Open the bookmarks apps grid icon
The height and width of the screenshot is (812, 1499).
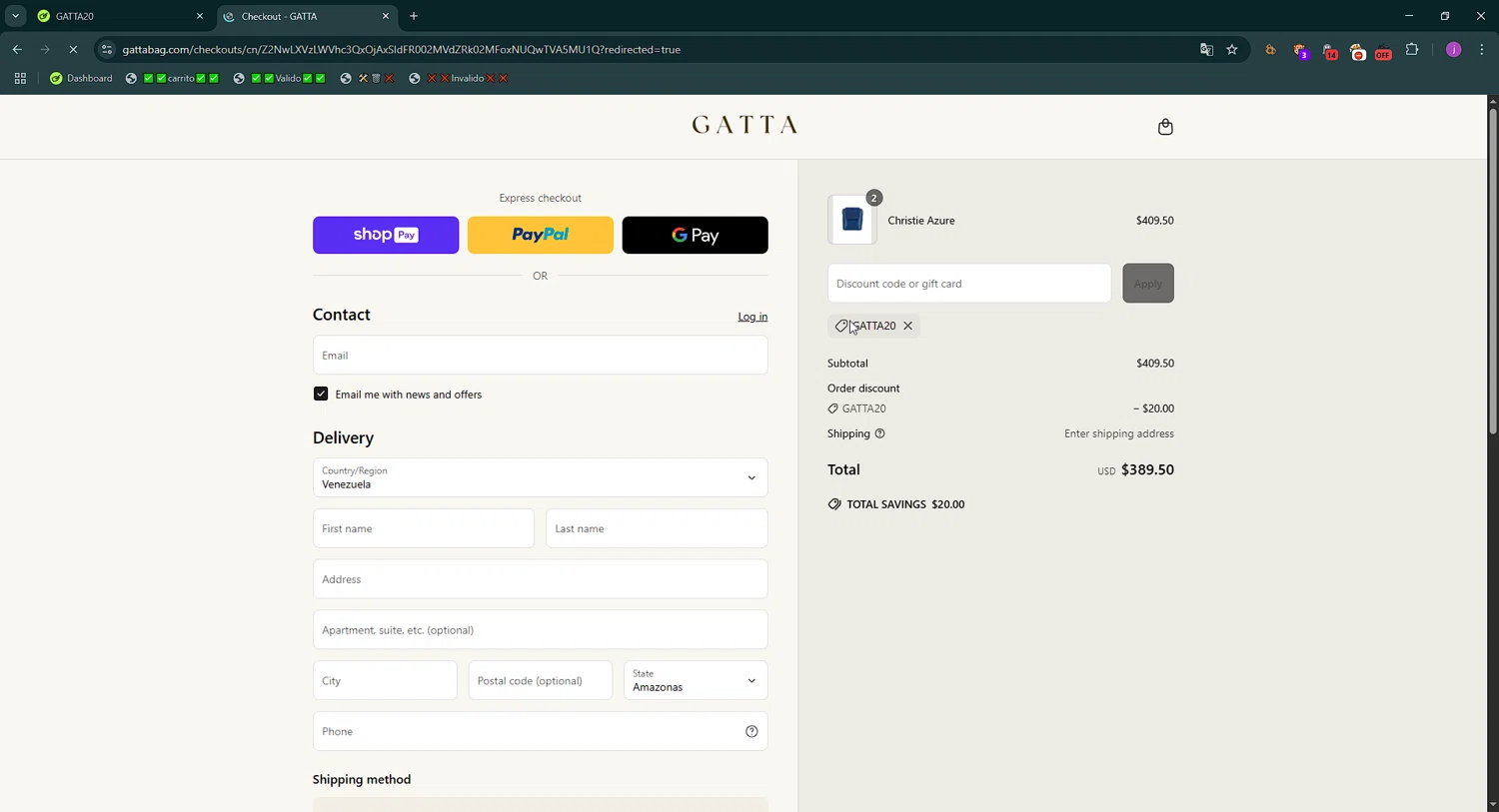pyautogui.click(x=20, y=79)
